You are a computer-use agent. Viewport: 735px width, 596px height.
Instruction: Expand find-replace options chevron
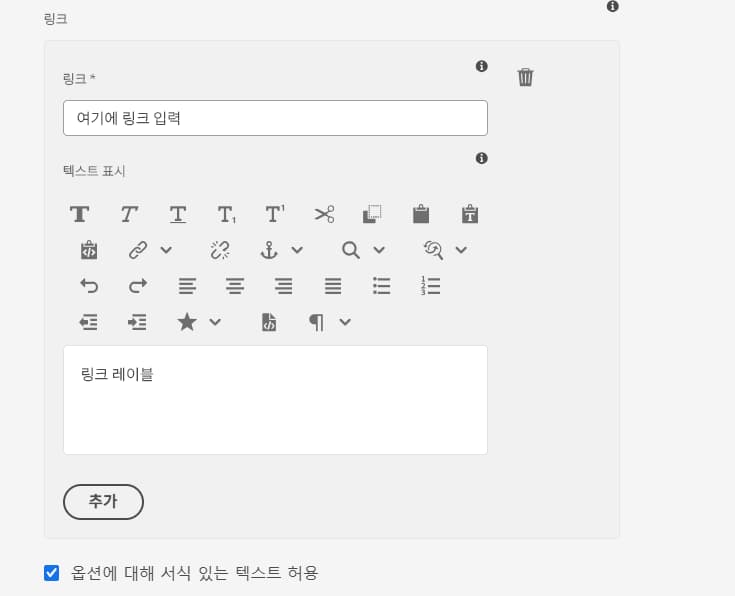click(x=461, y=250)
